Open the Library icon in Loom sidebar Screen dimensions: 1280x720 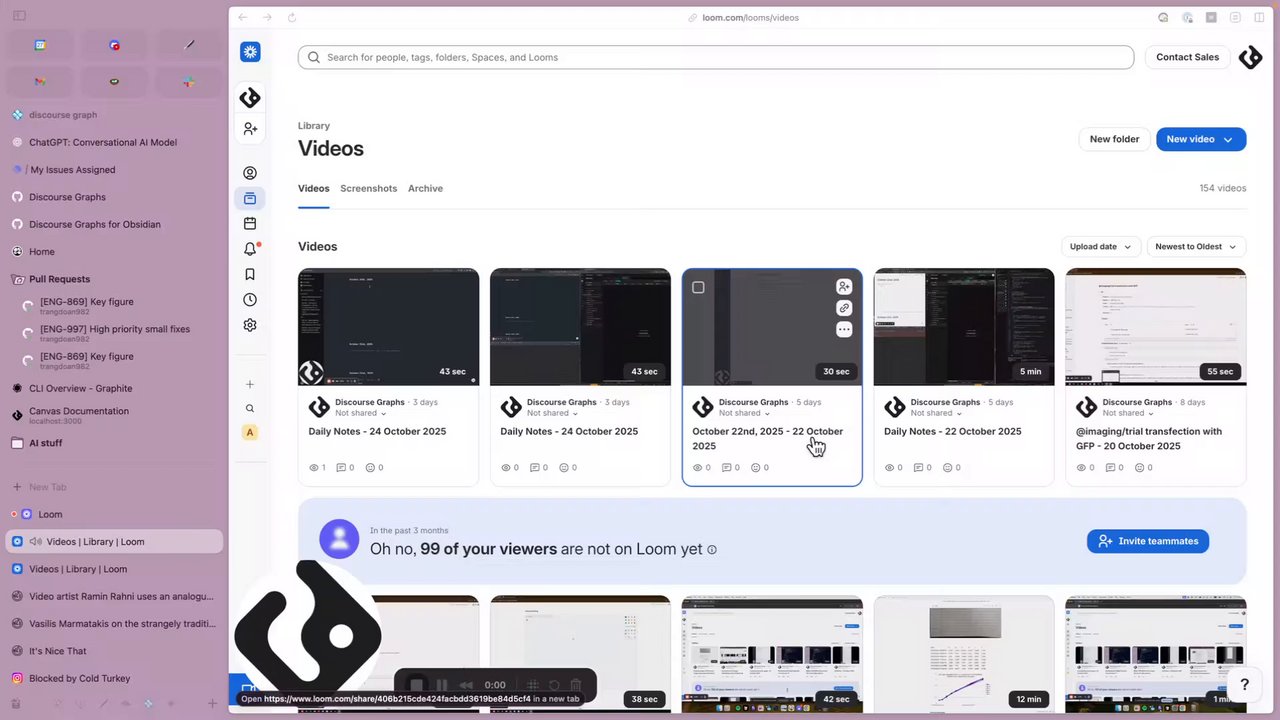coord(250,198)
